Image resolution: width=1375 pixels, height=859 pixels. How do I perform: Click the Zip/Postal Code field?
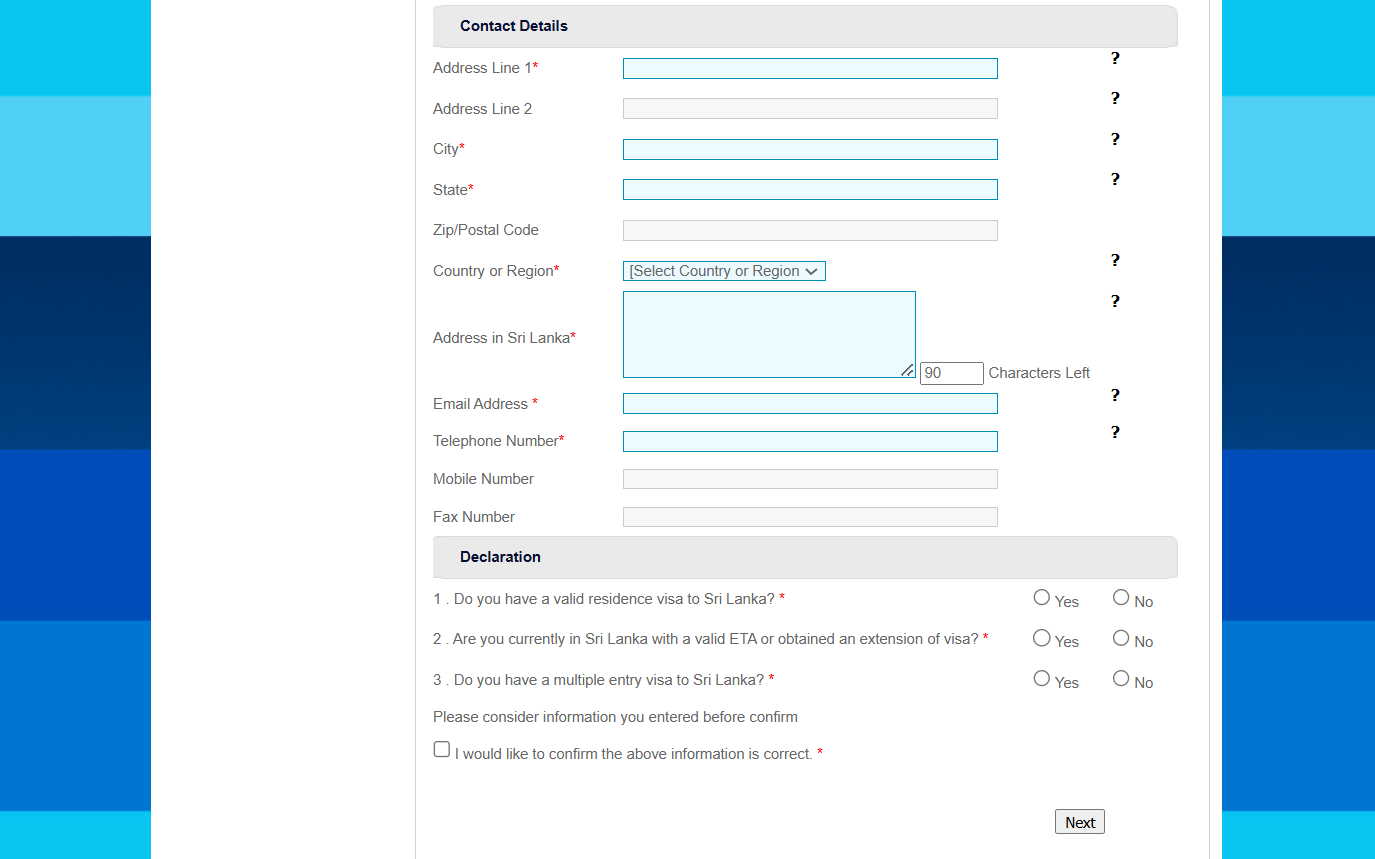tap(810, 231)
